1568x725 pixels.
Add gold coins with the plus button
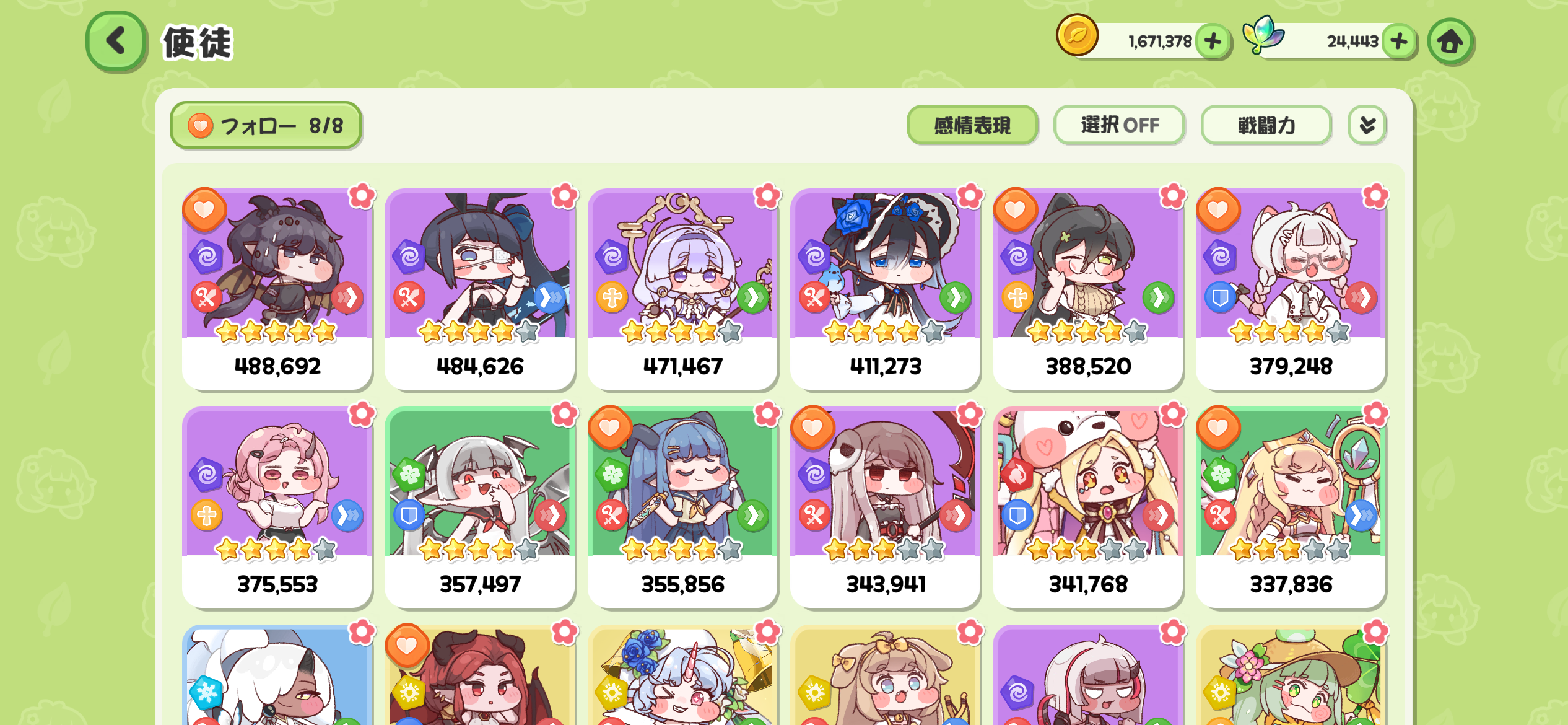1213,42
